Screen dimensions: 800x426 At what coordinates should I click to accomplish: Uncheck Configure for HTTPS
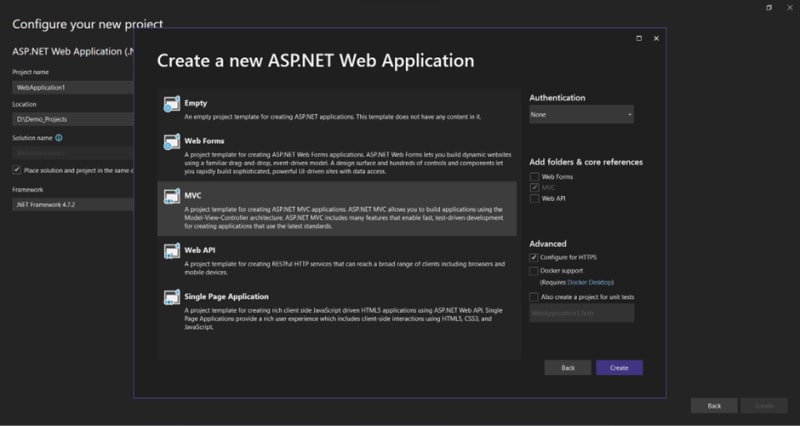tap(534, 257)
